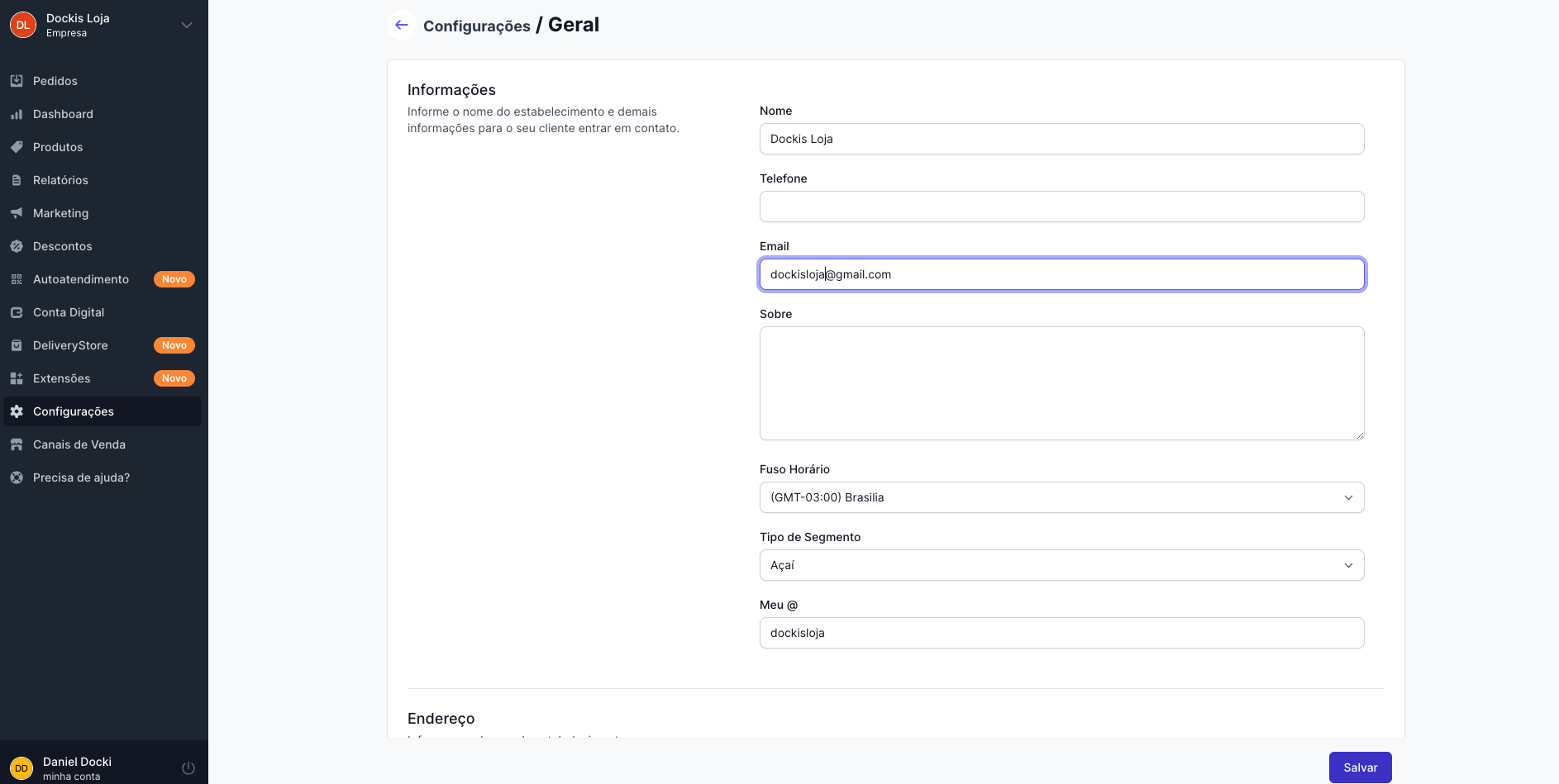Click the Marketing megaphone icon
The image size is (1559, 784).
[x=17, y=213]
